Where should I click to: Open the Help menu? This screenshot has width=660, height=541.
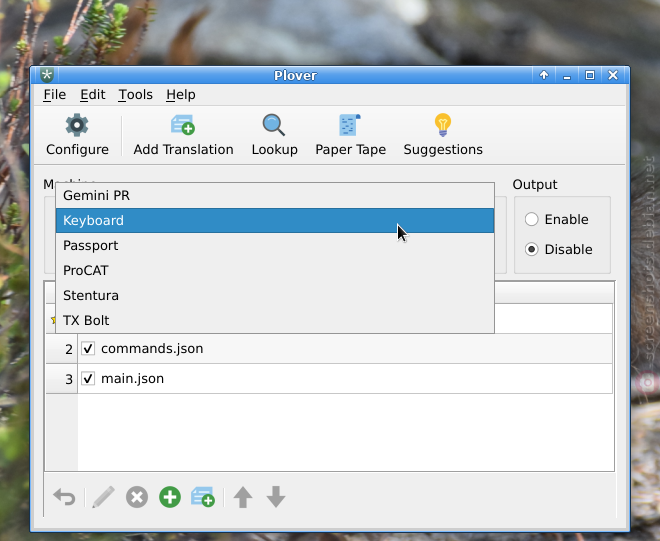coord(181,95)
